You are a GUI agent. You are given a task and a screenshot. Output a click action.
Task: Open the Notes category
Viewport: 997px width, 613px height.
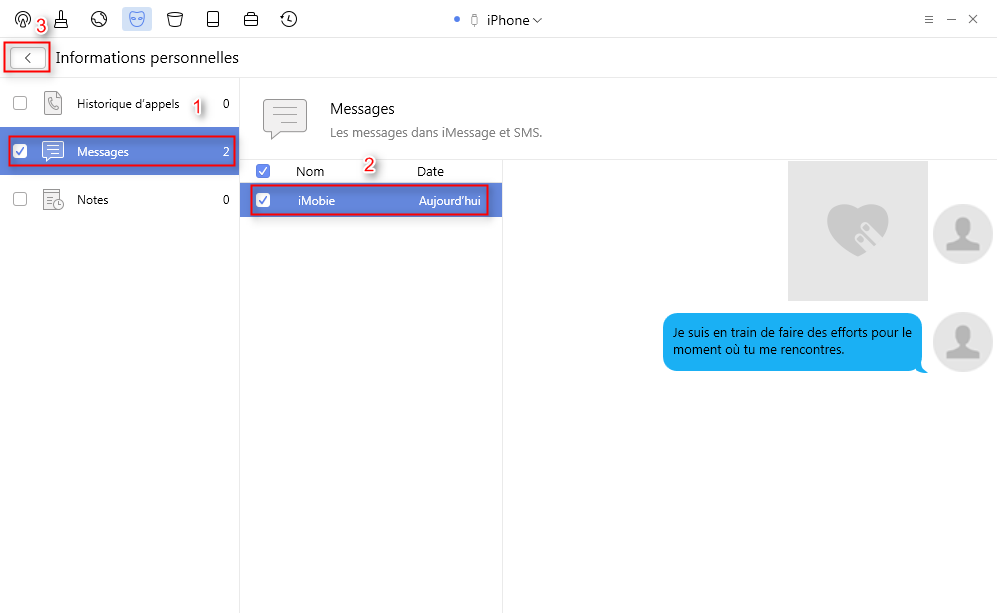pos(120,200)
